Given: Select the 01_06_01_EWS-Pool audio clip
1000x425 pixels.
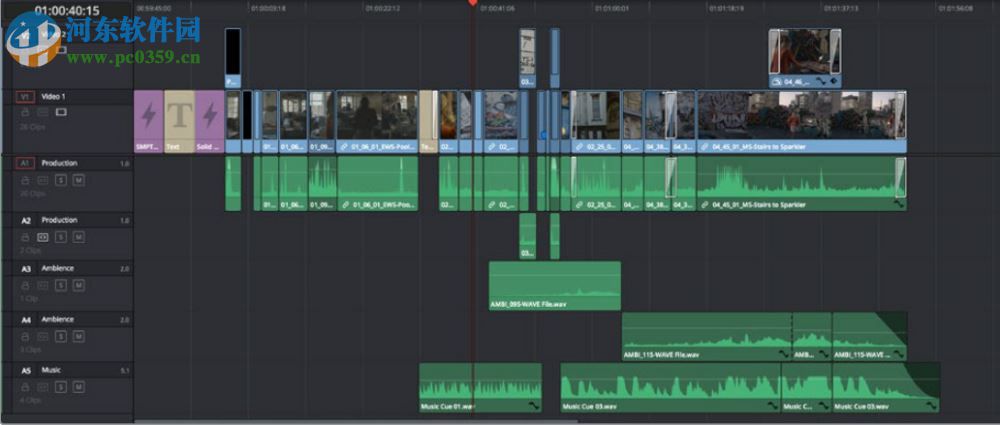Looking at the screenshot, I should coord(378,184).
